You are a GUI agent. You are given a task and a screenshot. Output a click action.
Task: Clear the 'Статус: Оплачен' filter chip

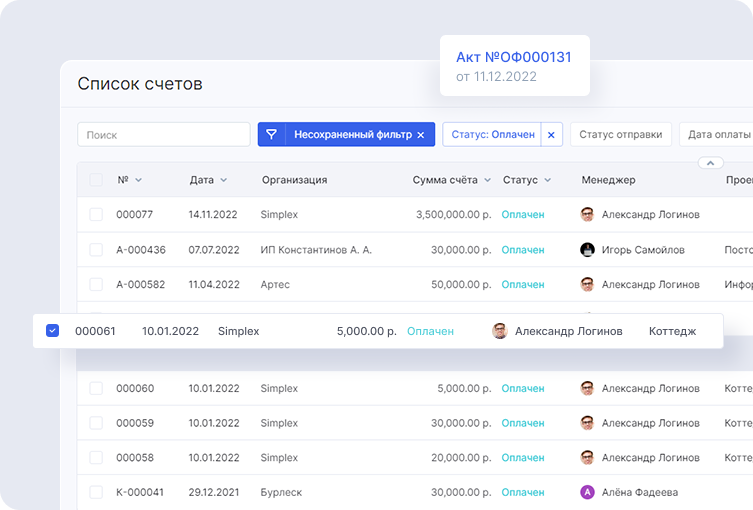click(551, 135)
